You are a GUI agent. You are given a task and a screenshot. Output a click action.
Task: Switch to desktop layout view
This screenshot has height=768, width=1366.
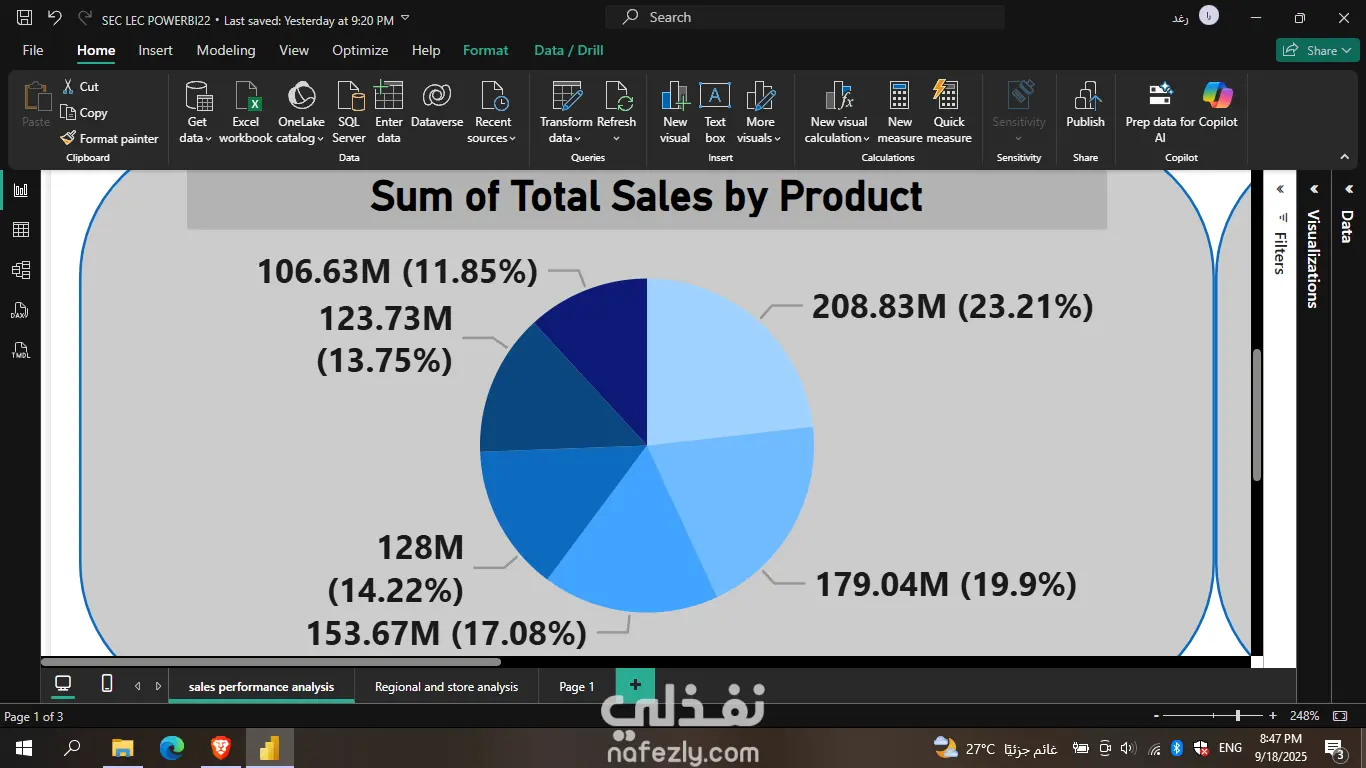pyautogui.click(x=63, y=683)
